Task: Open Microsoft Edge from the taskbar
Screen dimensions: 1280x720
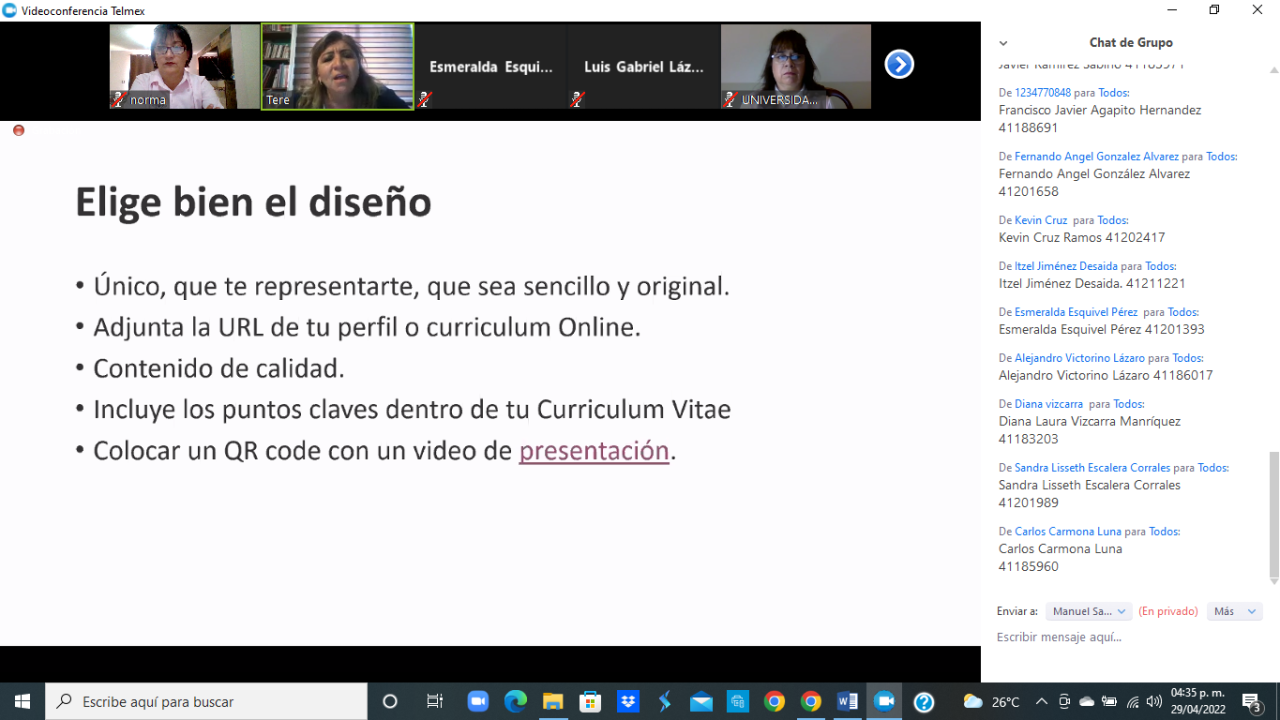Action: pos(515,701)
